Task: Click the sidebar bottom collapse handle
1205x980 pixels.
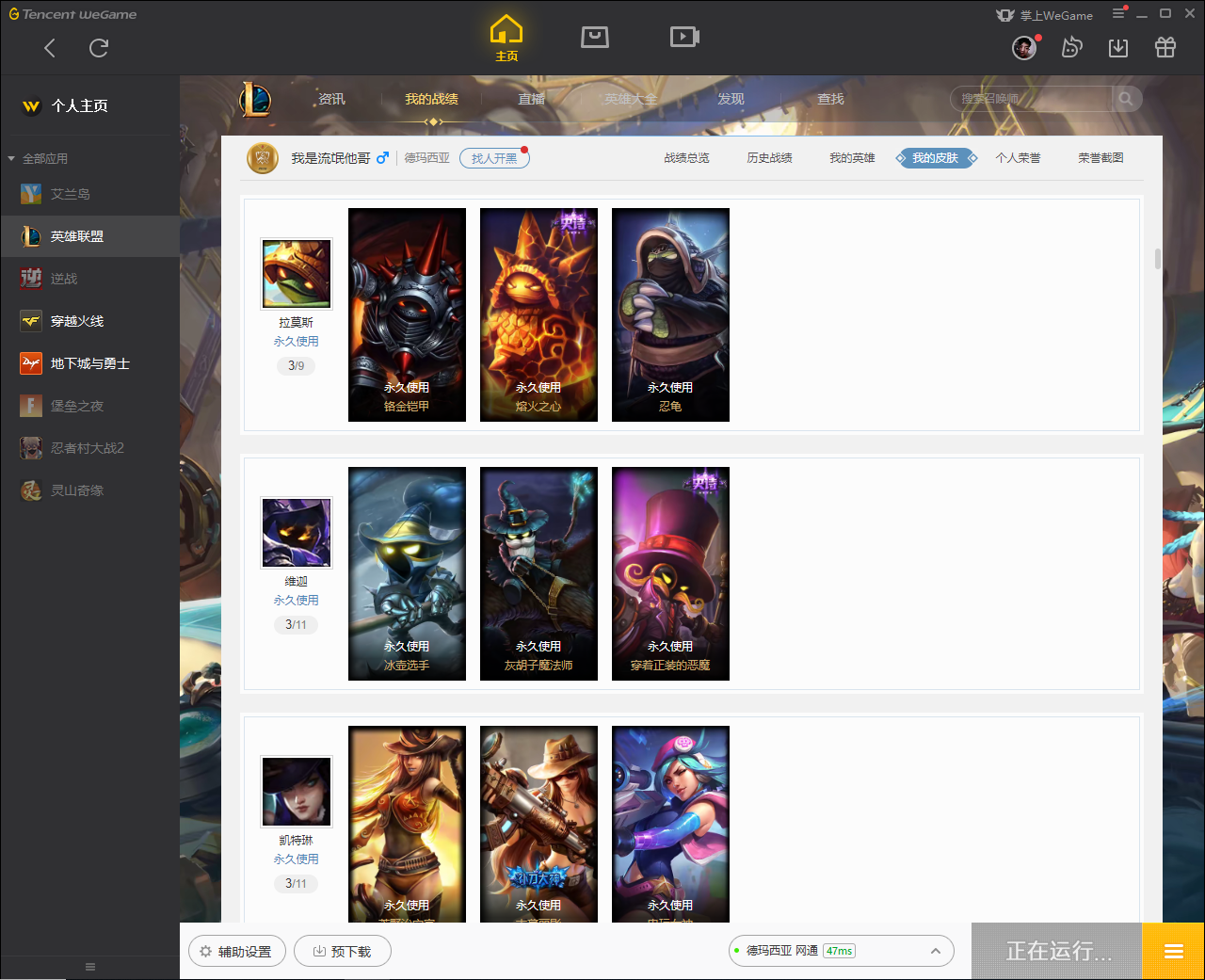Action: point(90,967)
